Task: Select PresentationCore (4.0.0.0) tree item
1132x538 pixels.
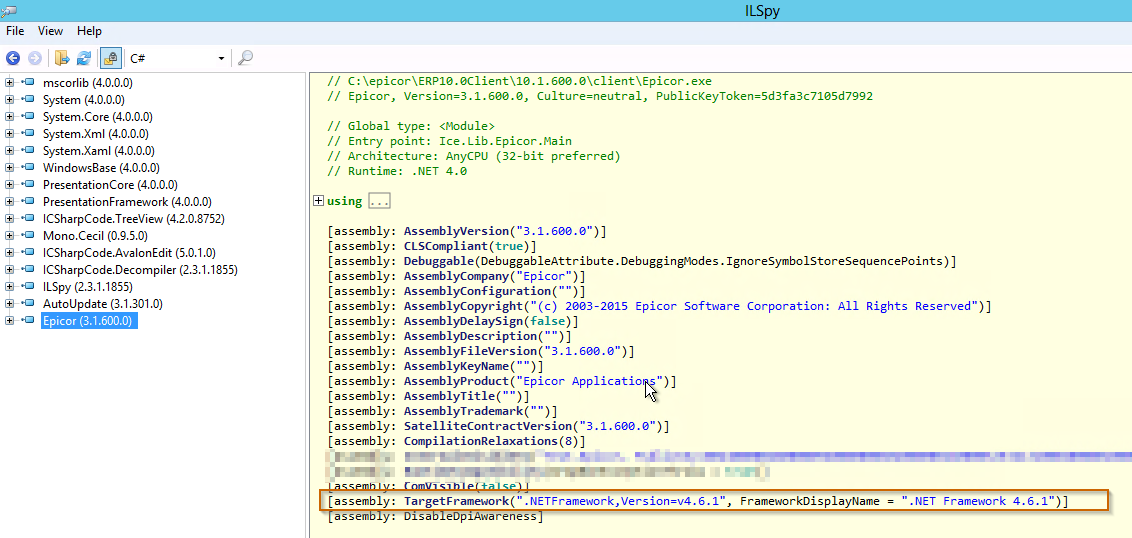Action: click(x=110, y=185)
